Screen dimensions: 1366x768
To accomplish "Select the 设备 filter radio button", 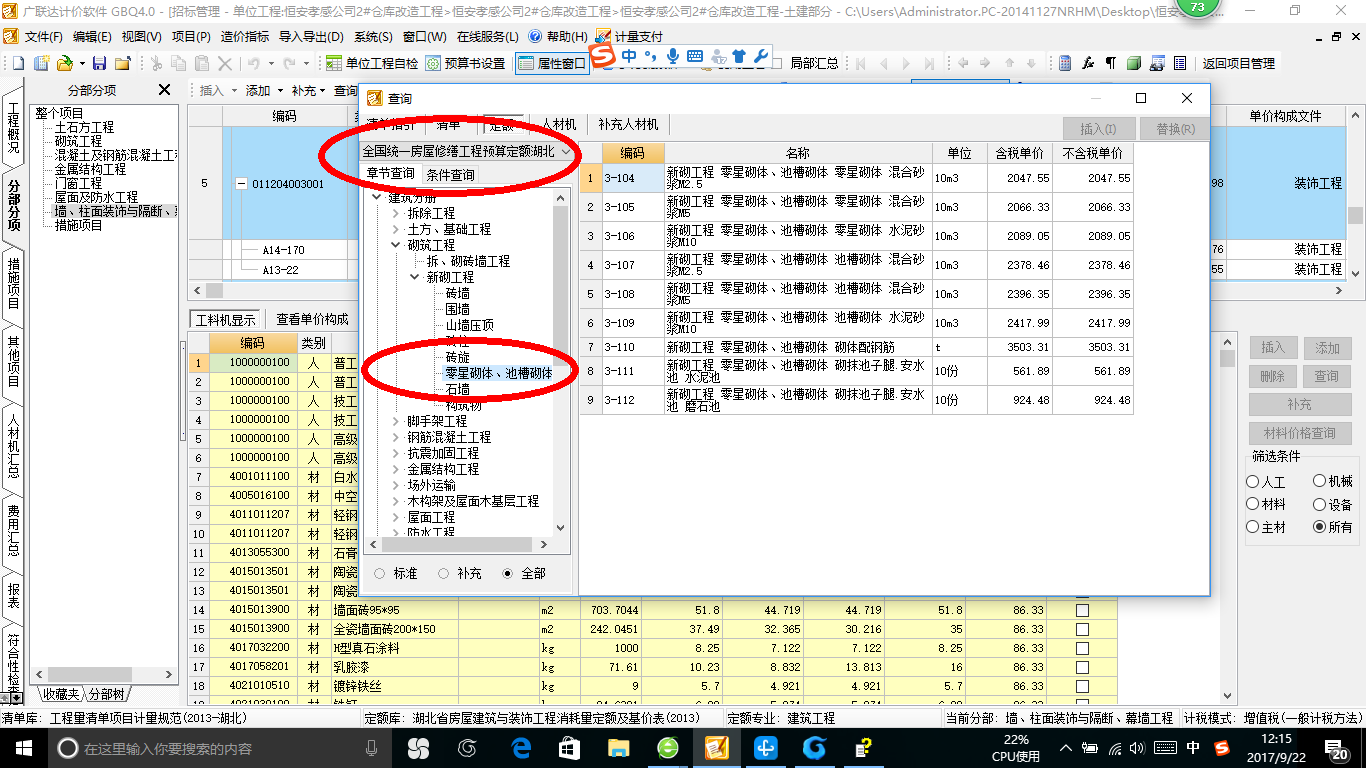I will 1320,505.
